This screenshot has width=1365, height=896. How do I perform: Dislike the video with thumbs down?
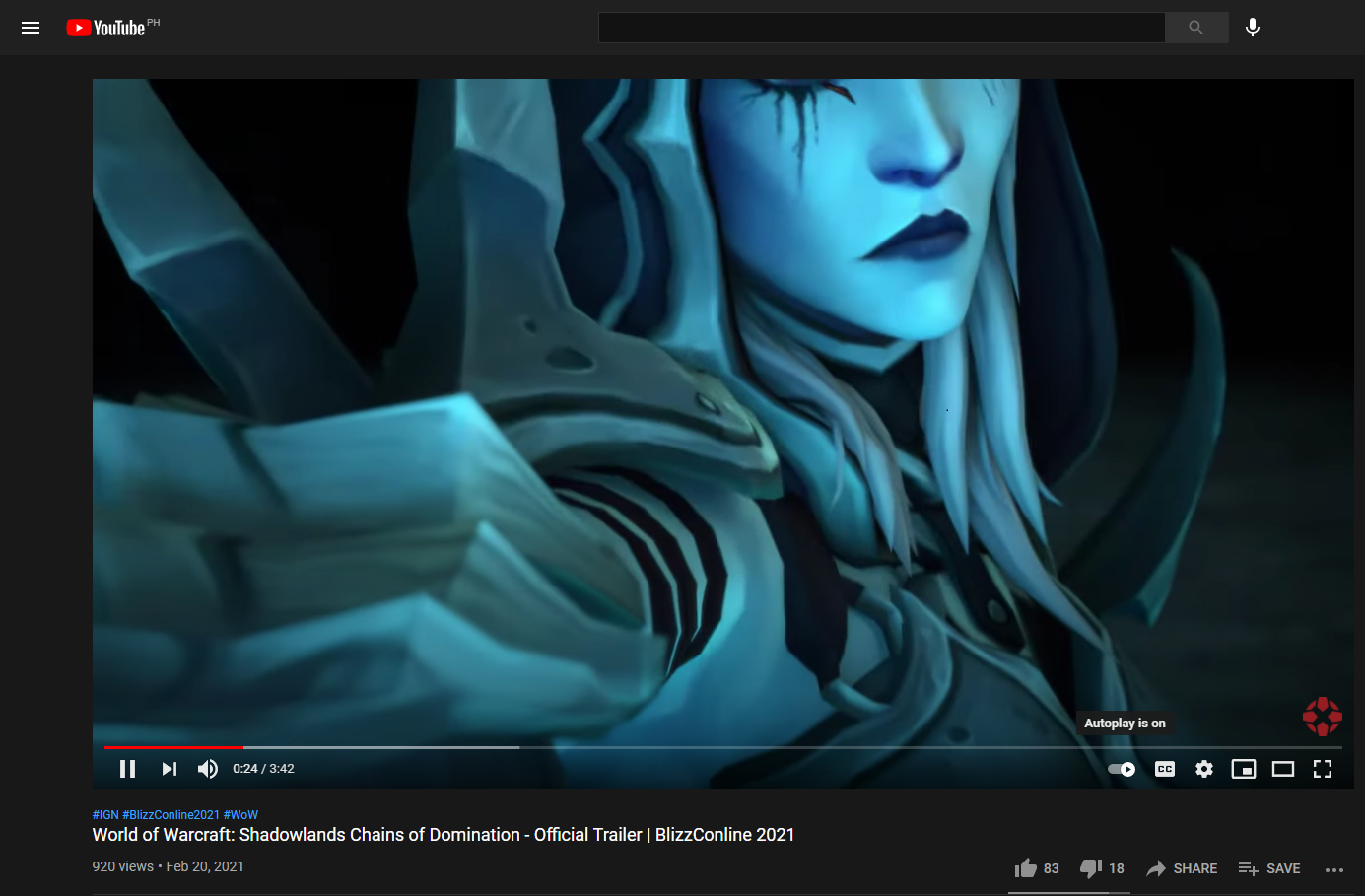(1102, 868)
